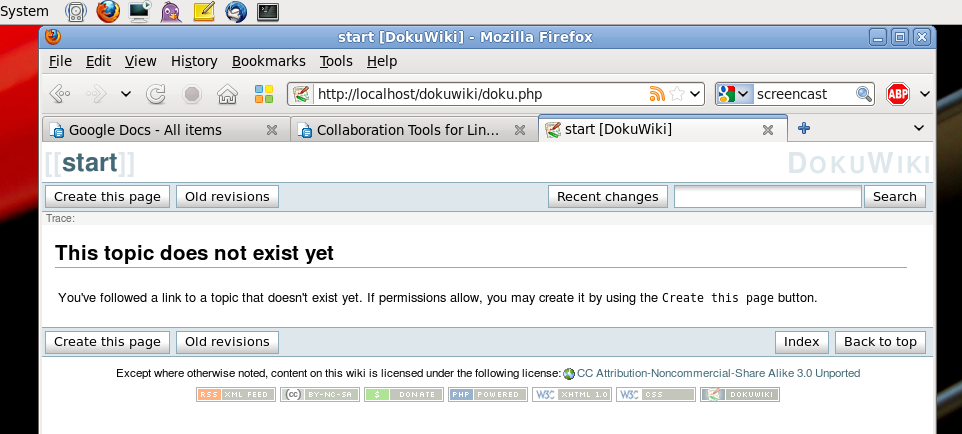Open the CC Attribution-Noncommercial-Share Alike license link

tap(717, 373)
